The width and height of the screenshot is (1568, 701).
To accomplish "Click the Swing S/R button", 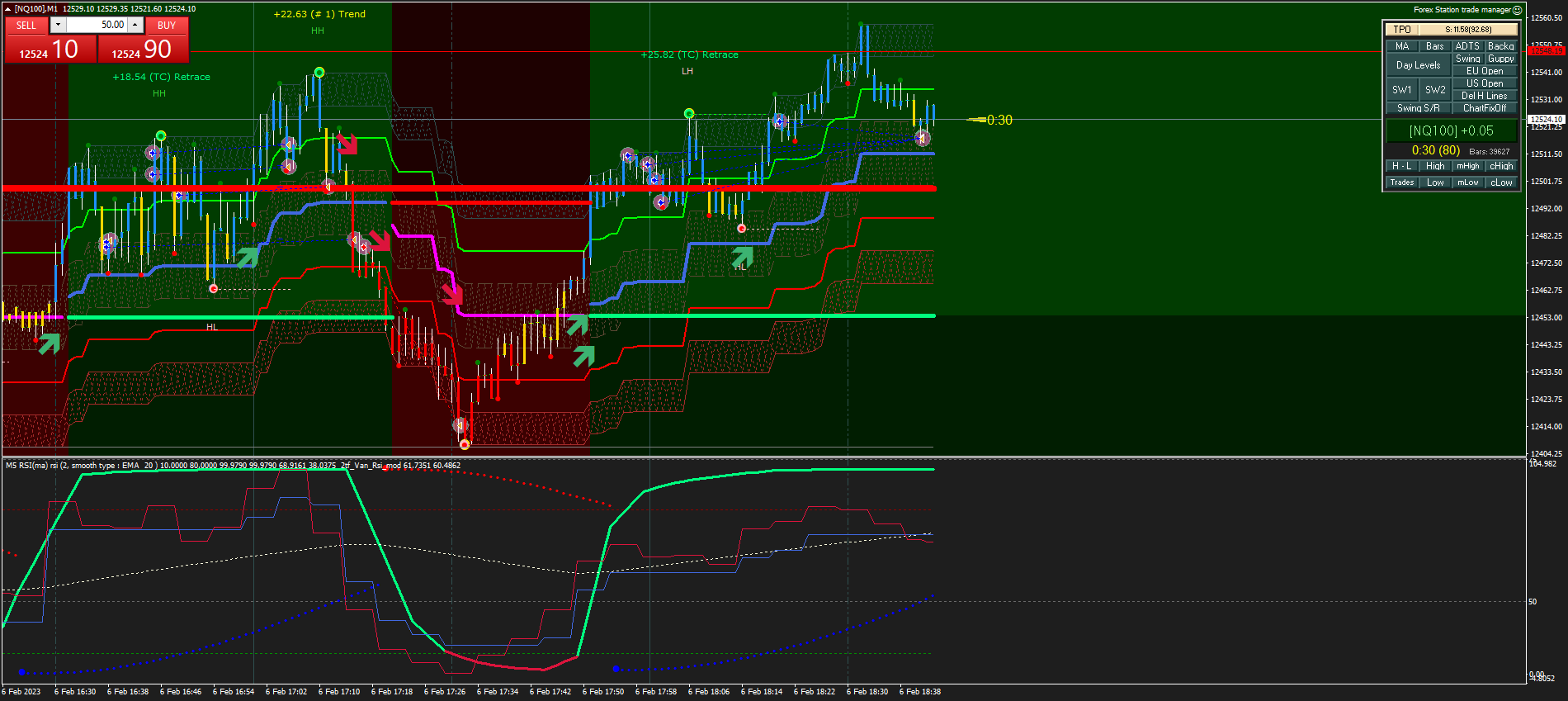I will 1419,108.
